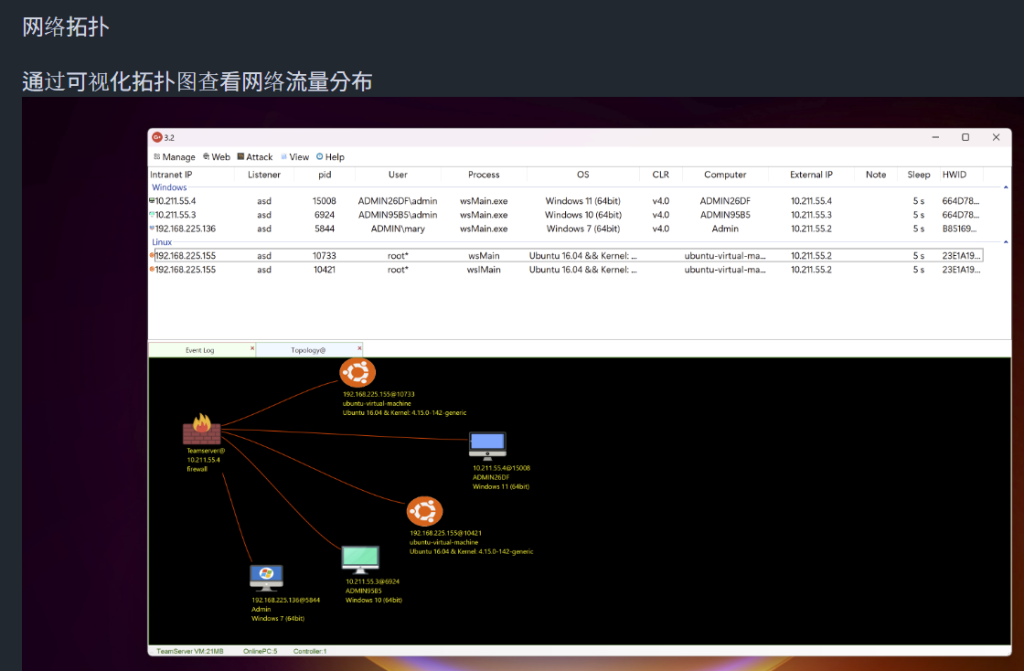Click the red app logo in the title bar

[x=159, y=137]
